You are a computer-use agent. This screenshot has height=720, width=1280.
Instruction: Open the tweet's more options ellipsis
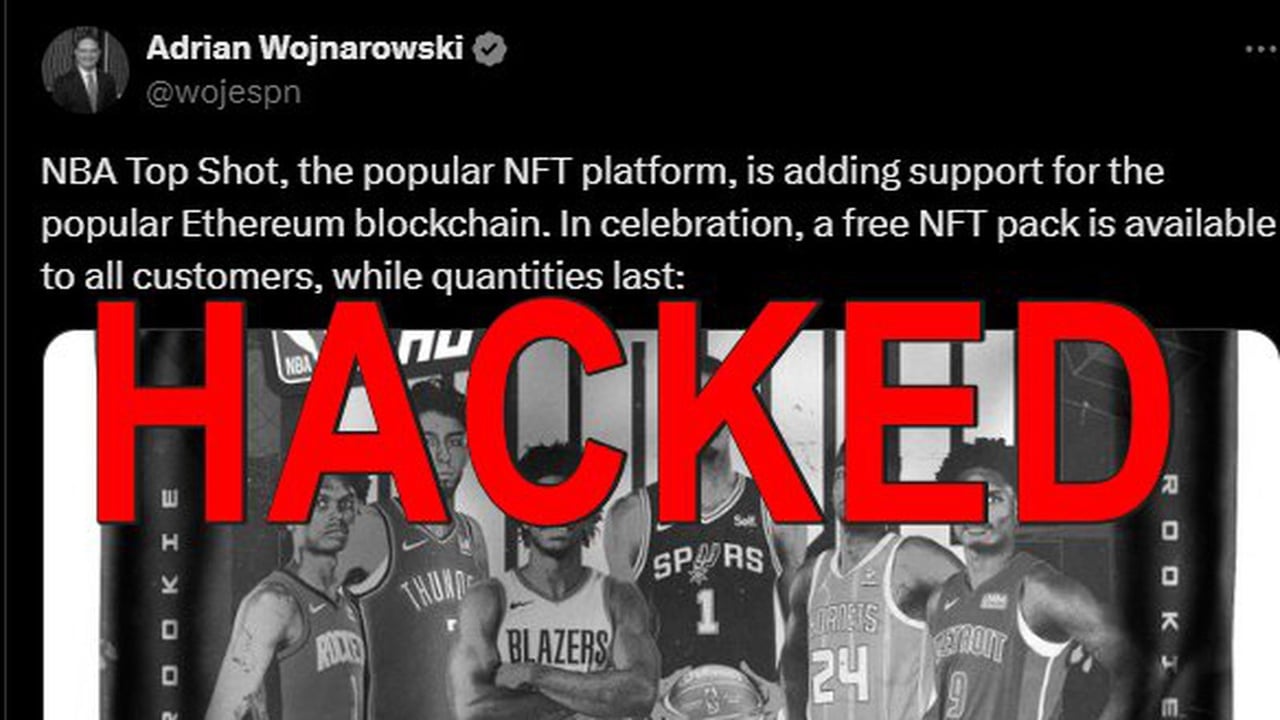click(x=1261, y=49)
